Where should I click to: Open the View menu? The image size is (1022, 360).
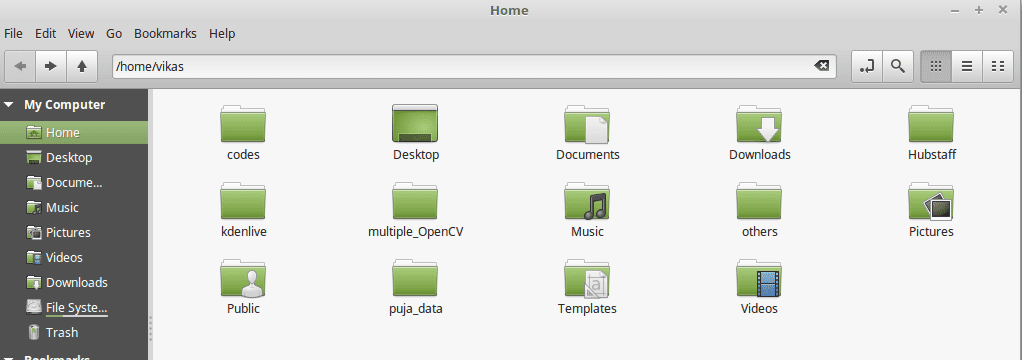(x=81, y=33)
